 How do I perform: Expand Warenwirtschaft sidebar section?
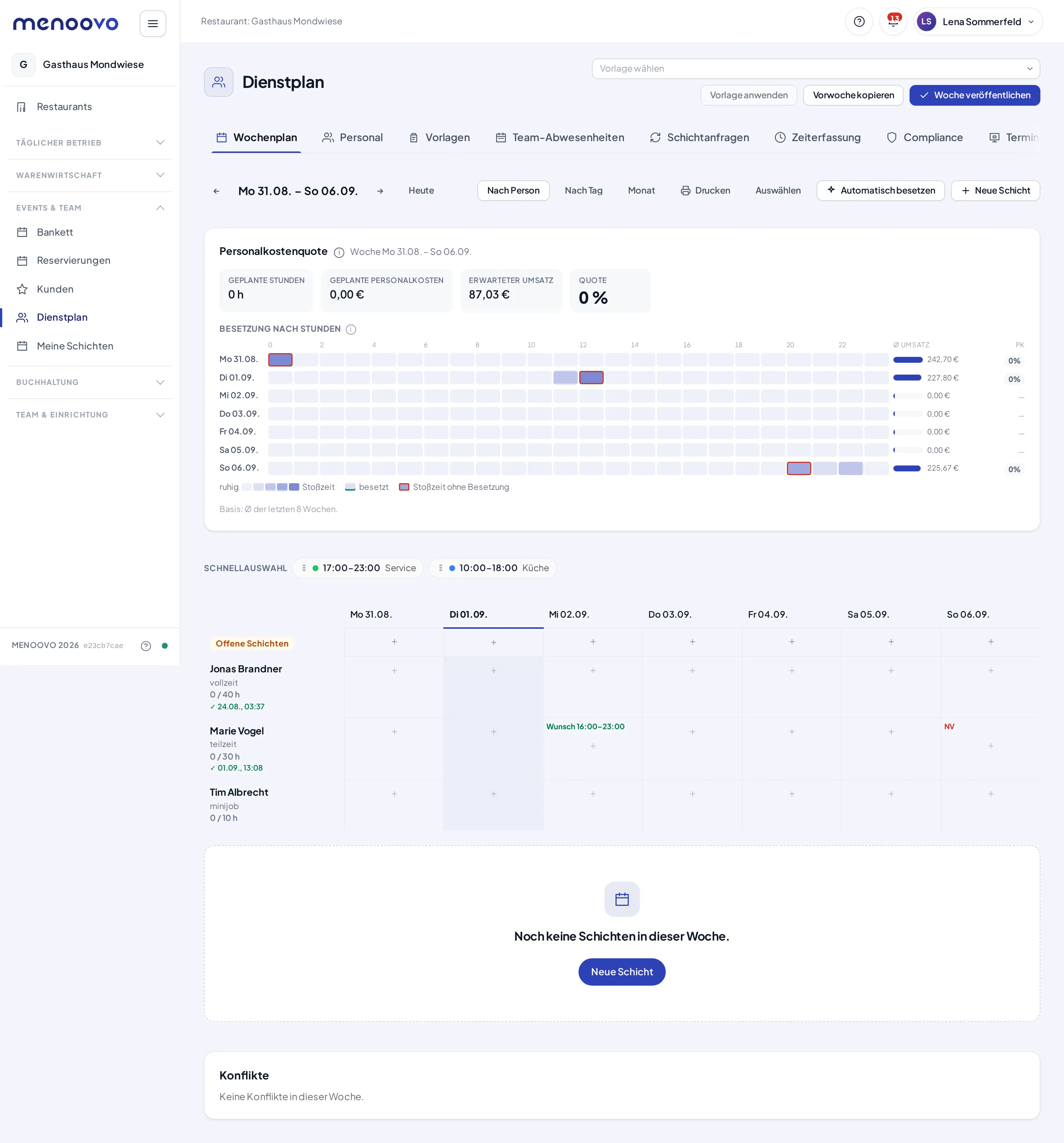pyautogui.click(x=90, y=175)
